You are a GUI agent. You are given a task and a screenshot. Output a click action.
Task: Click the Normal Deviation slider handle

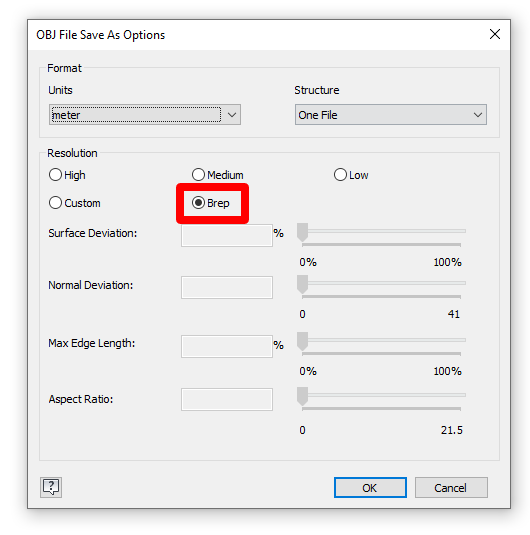[x=302, y=284]
